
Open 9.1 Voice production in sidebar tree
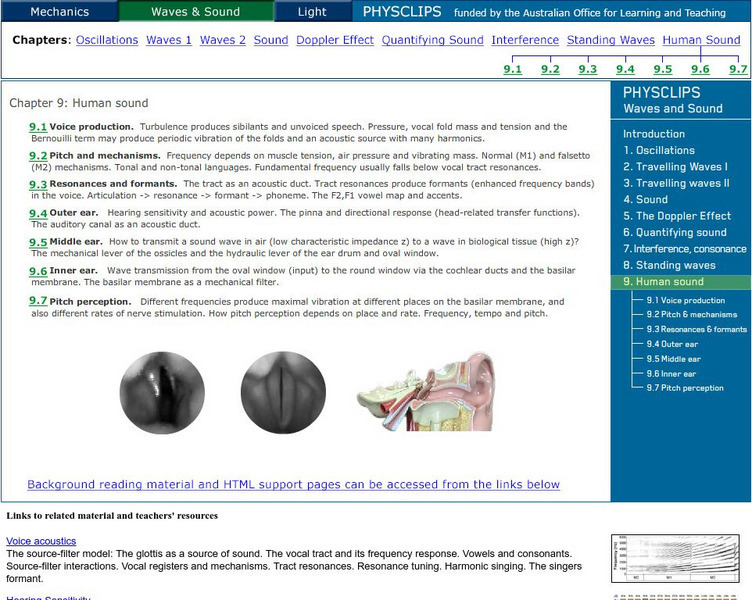click(x=685, y=300)
